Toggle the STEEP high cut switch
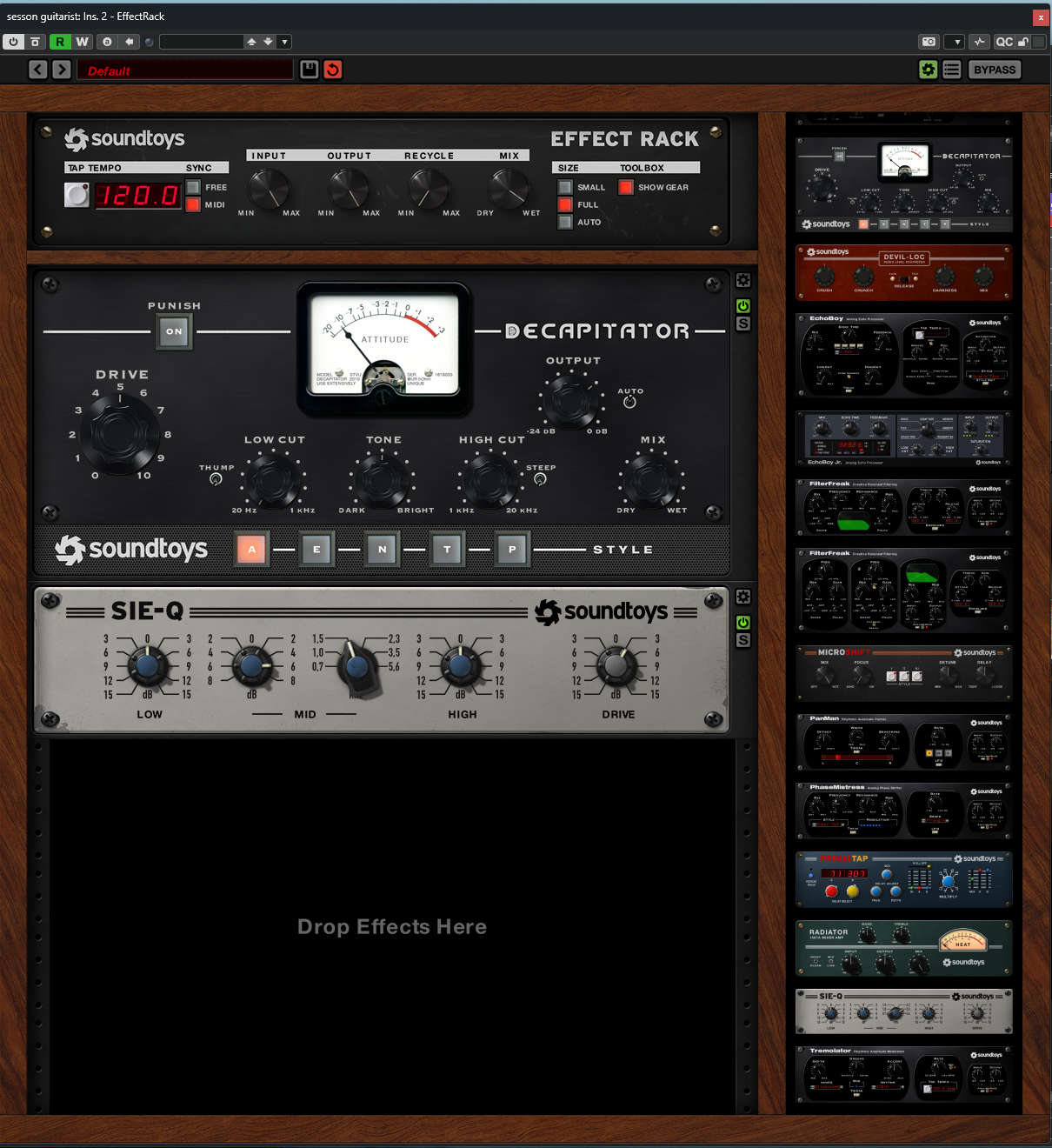The width and height of the screenshot is (1052, 1148). point(540,479)
